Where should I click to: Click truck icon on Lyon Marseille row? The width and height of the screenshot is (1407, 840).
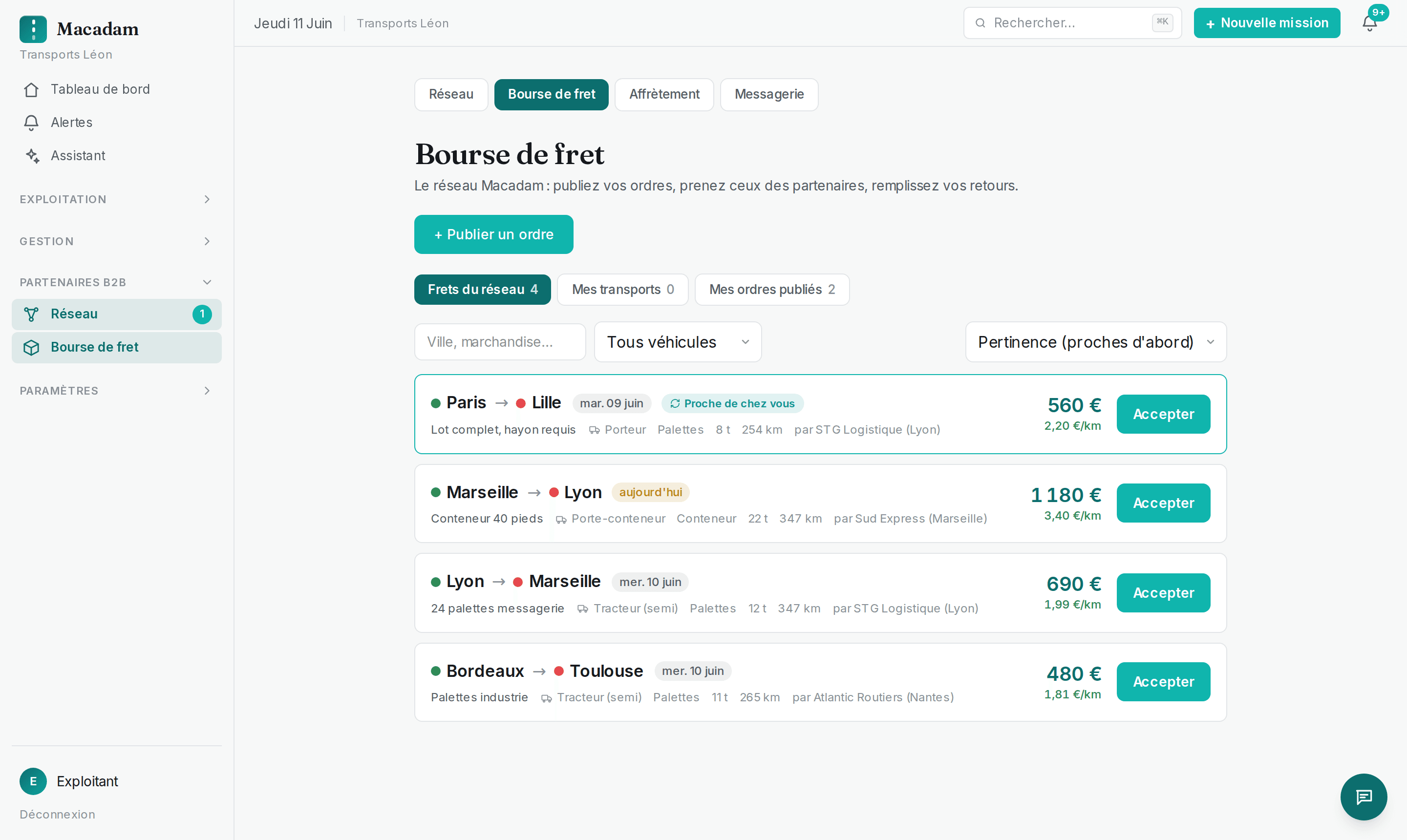coord(583,609)
